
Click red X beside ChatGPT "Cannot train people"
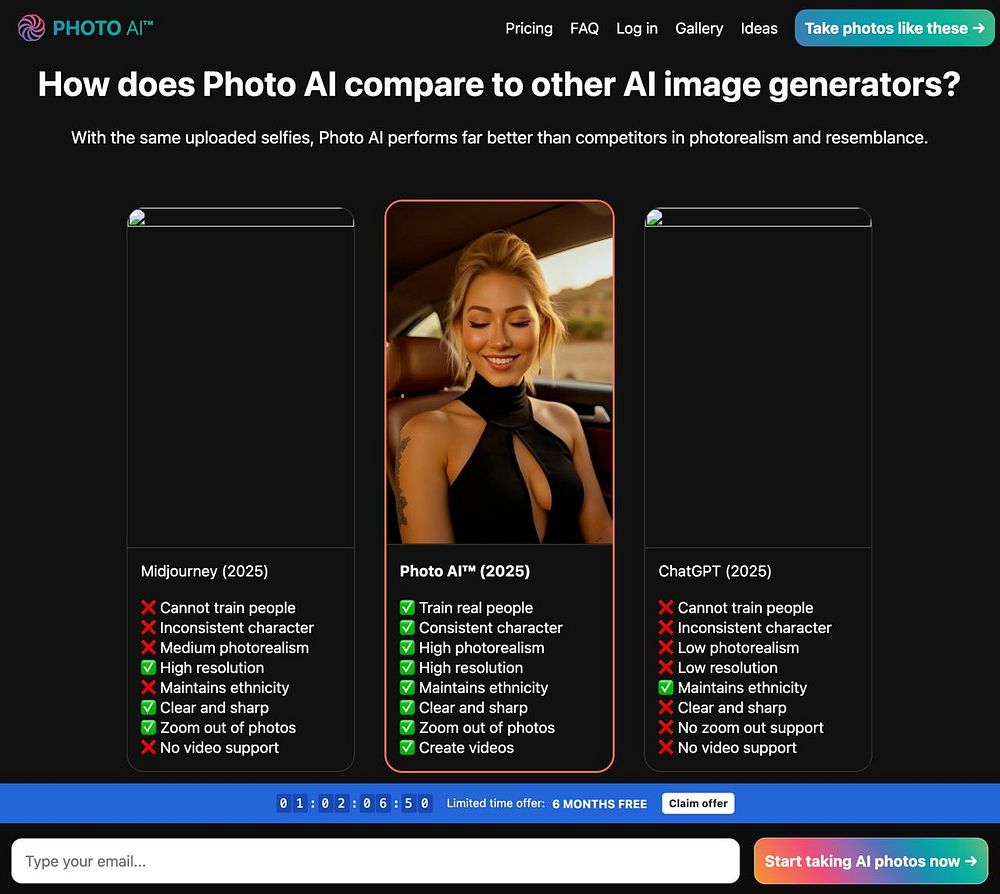(666, 607)
